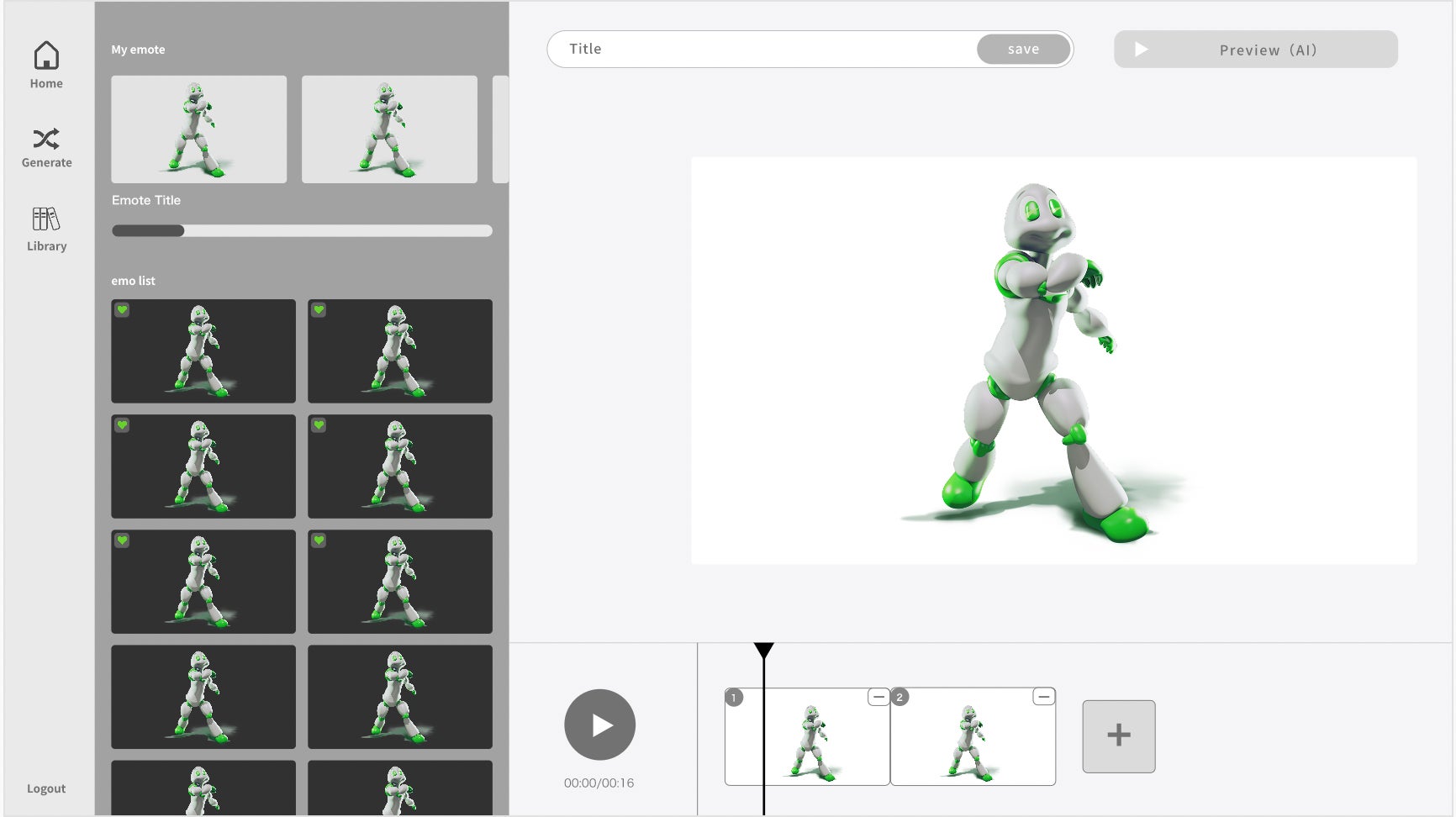Select the first My emote thumbnail
This screenshot has height=817, width=1456.
click(x=199, y=129)
